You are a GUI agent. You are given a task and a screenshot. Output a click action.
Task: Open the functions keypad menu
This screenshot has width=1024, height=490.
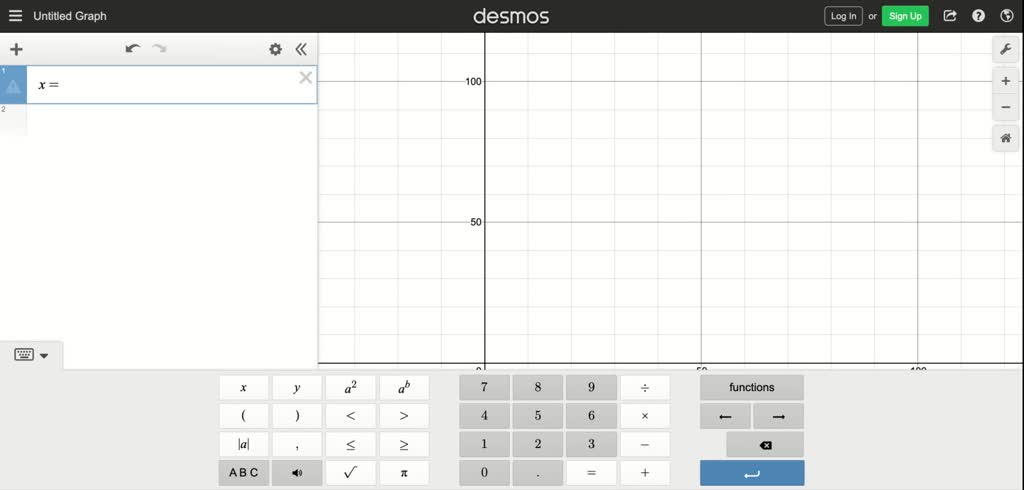(752, 387)
